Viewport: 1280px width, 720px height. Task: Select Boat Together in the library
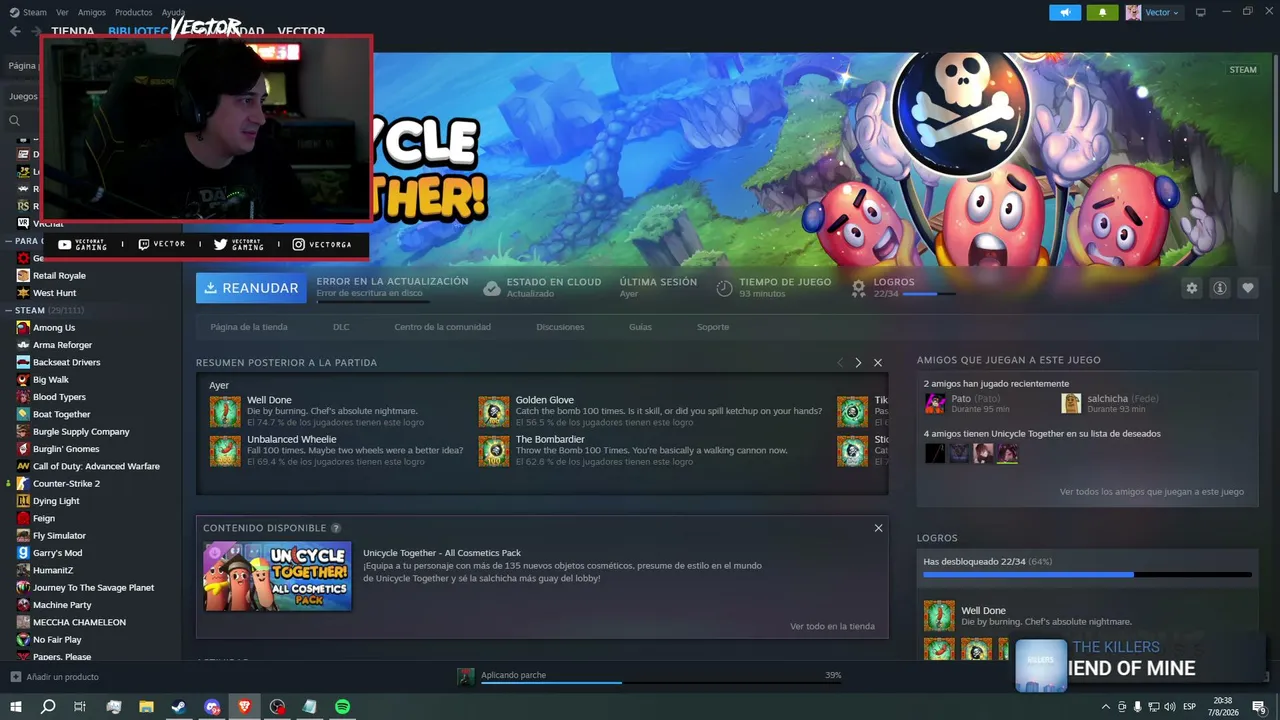[x=61, y=414]
